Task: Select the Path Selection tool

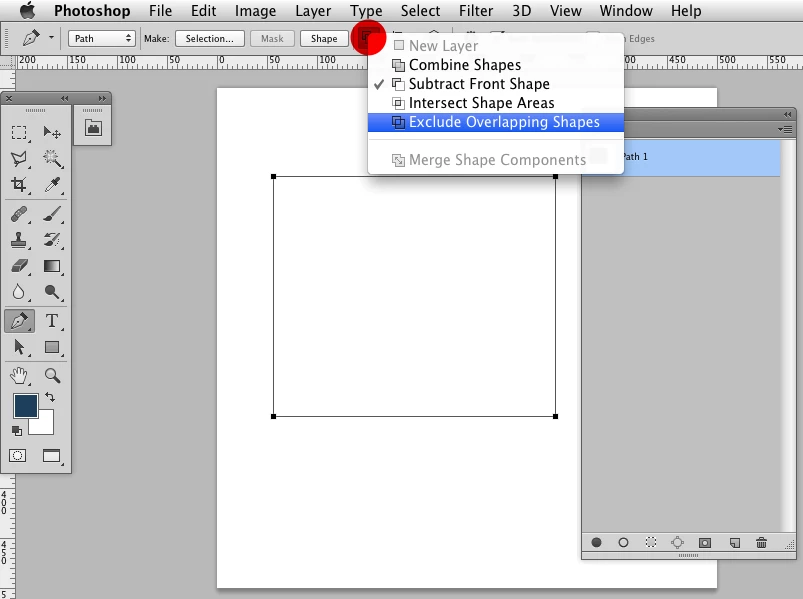Action: [19, 347]
